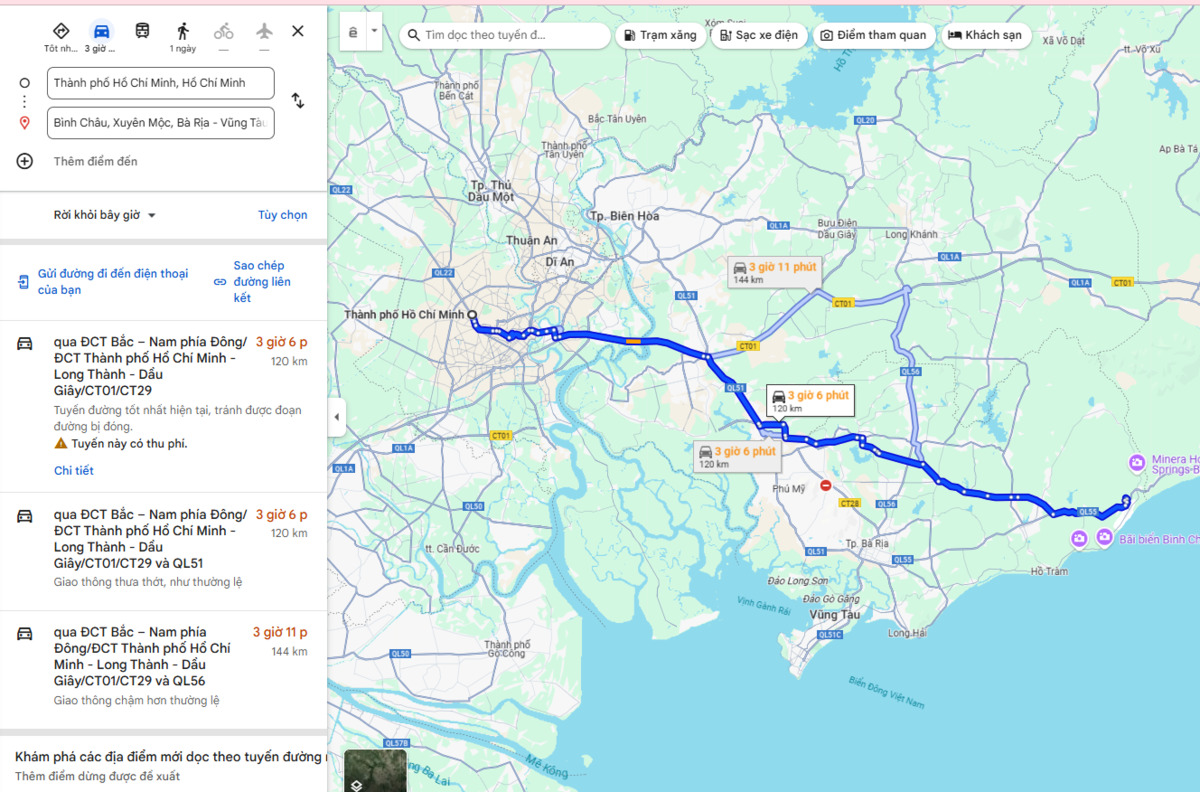Switch to flight travel mode
1200x792 pixels.
point(264,36)
